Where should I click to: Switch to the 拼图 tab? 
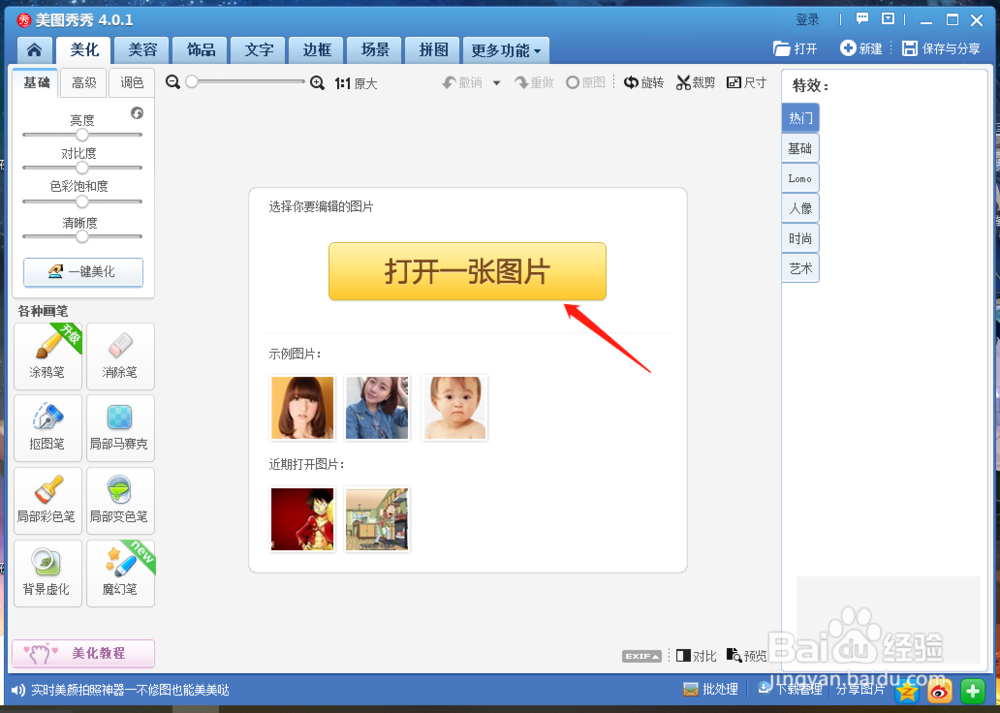pyautogui.click(x=433, y=50)
